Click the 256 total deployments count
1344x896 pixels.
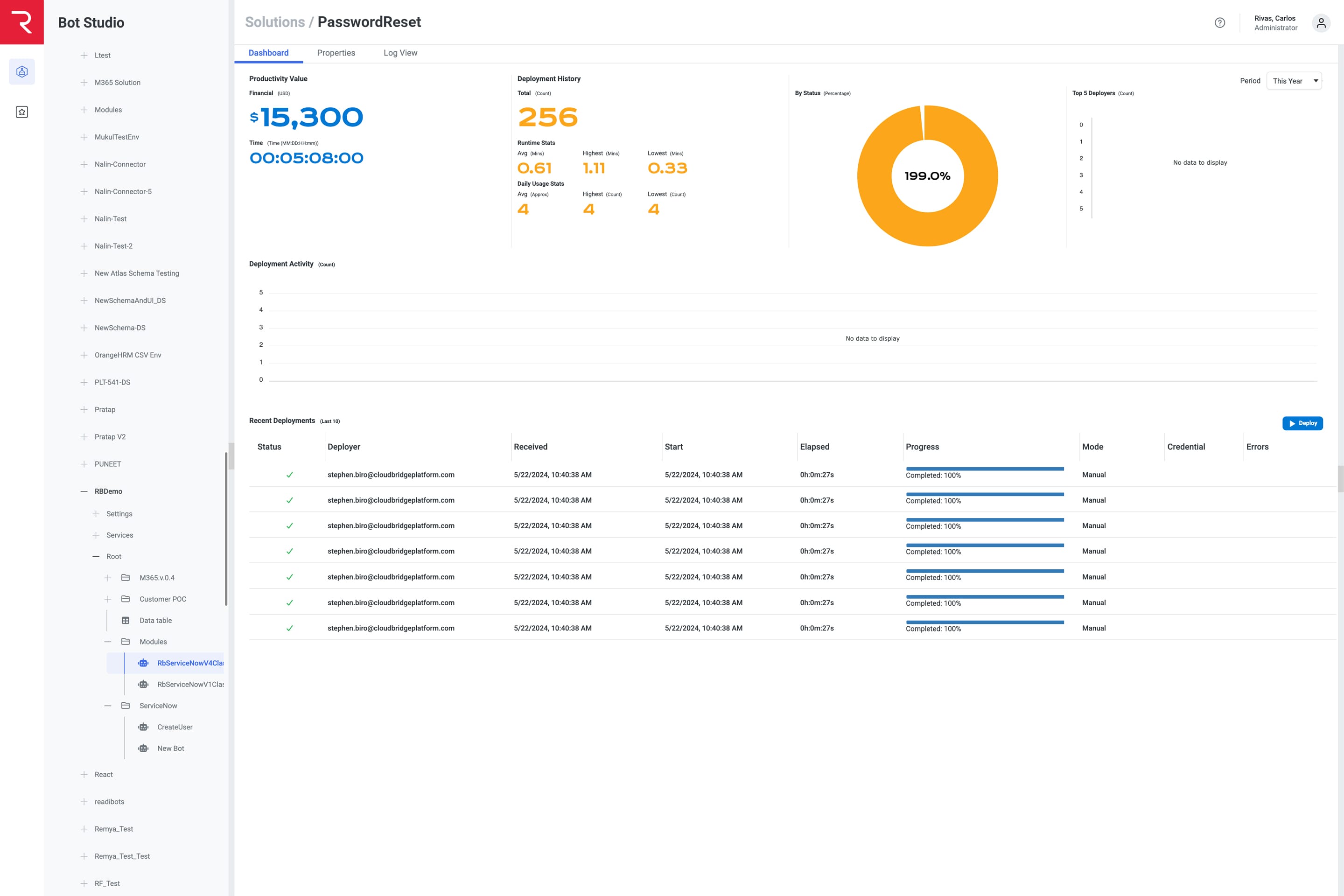click(x=547, y=117)
